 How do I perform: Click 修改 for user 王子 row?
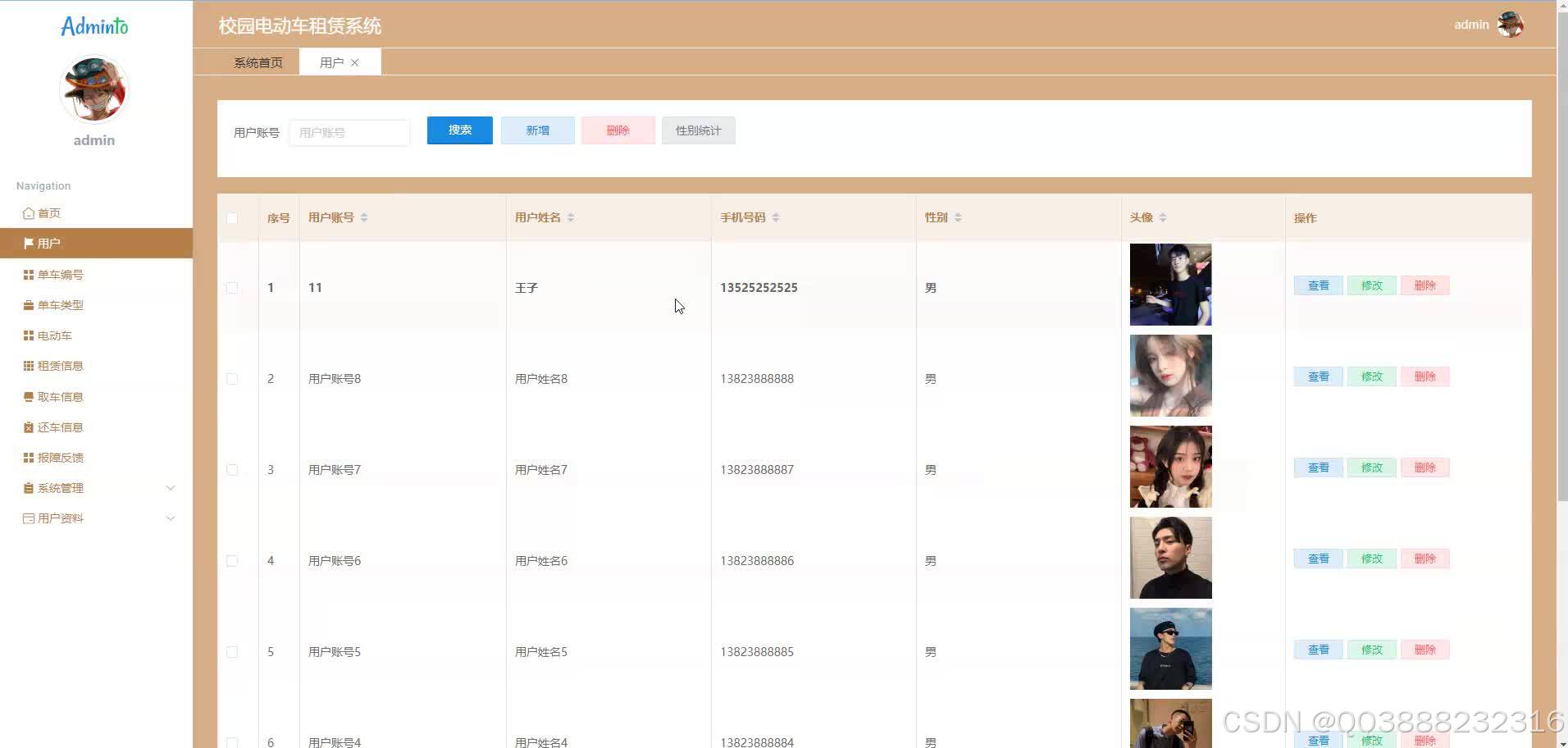tap(1372, 285)
